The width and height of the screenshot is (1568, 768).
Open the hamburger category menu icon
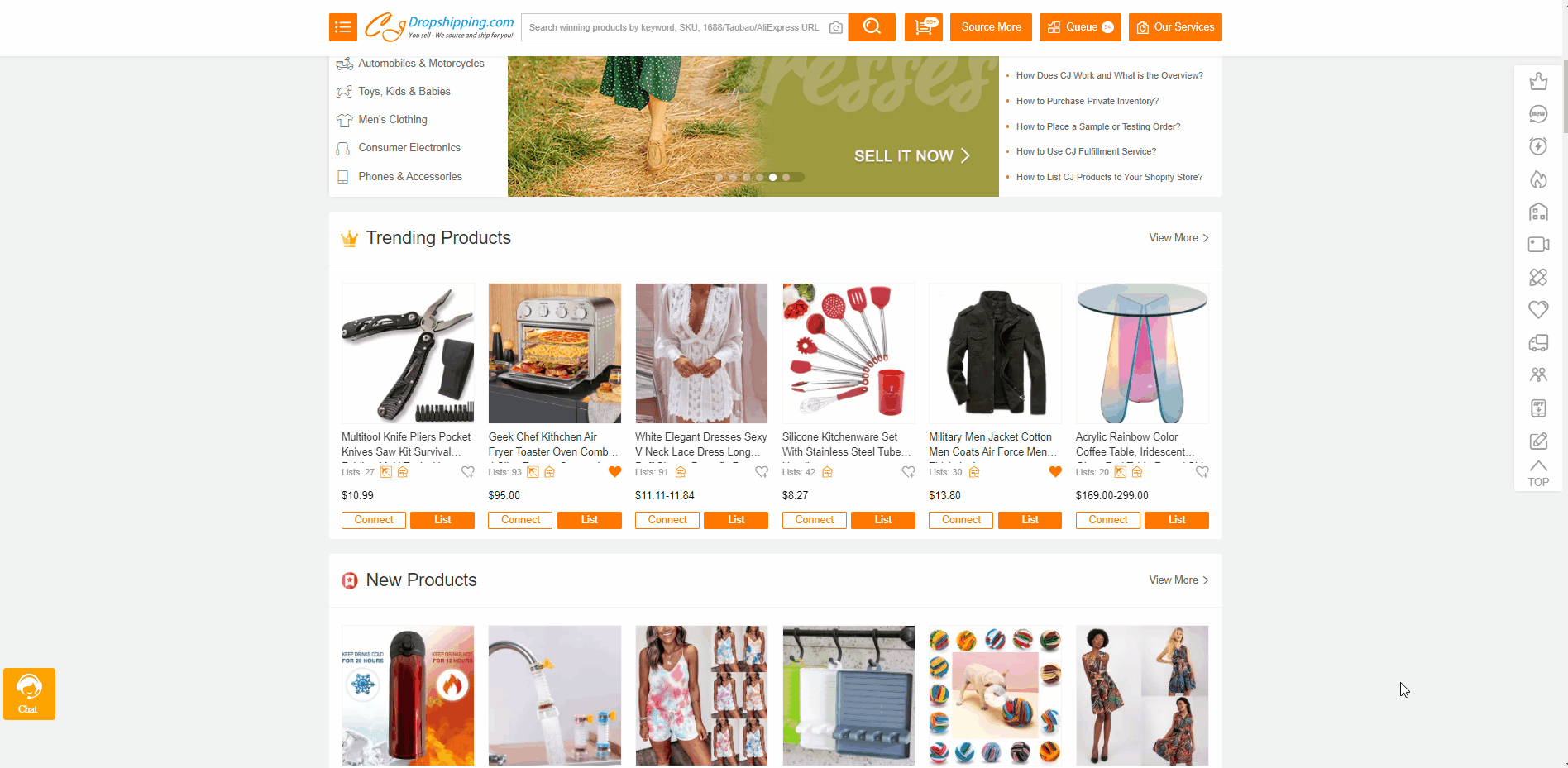click(343, 27)
